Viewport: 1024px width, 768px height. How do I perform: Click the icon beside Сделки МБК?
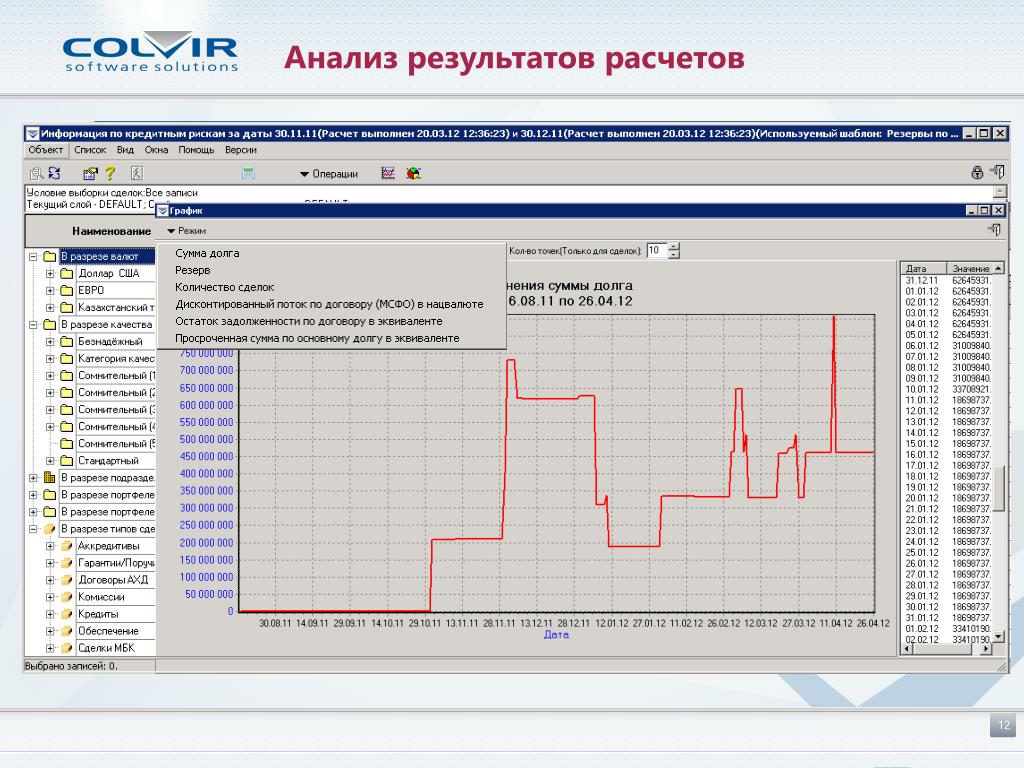pyautogui.click(x=67, y=648)
